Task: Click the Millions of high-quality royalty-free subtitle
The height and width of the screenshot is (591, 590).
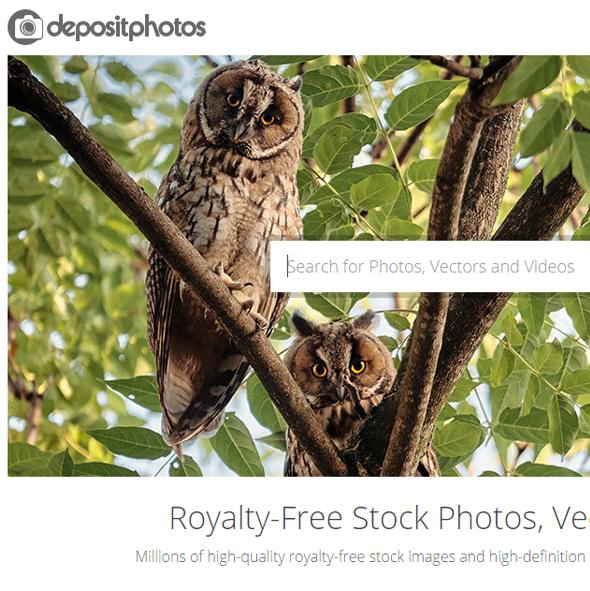Action: [x=362, y=557]
